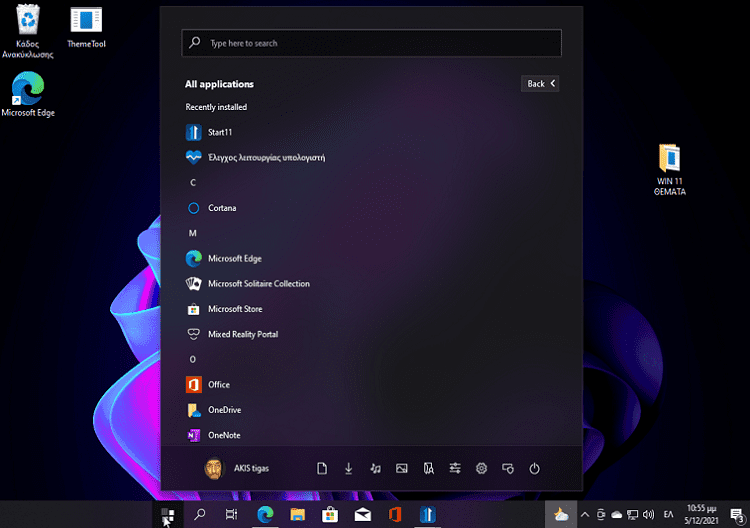Image resolution: width=750 pixels, height=528 pixels.
Task: Click the Power button in Start menu
Action: click(x=534, y=469)
